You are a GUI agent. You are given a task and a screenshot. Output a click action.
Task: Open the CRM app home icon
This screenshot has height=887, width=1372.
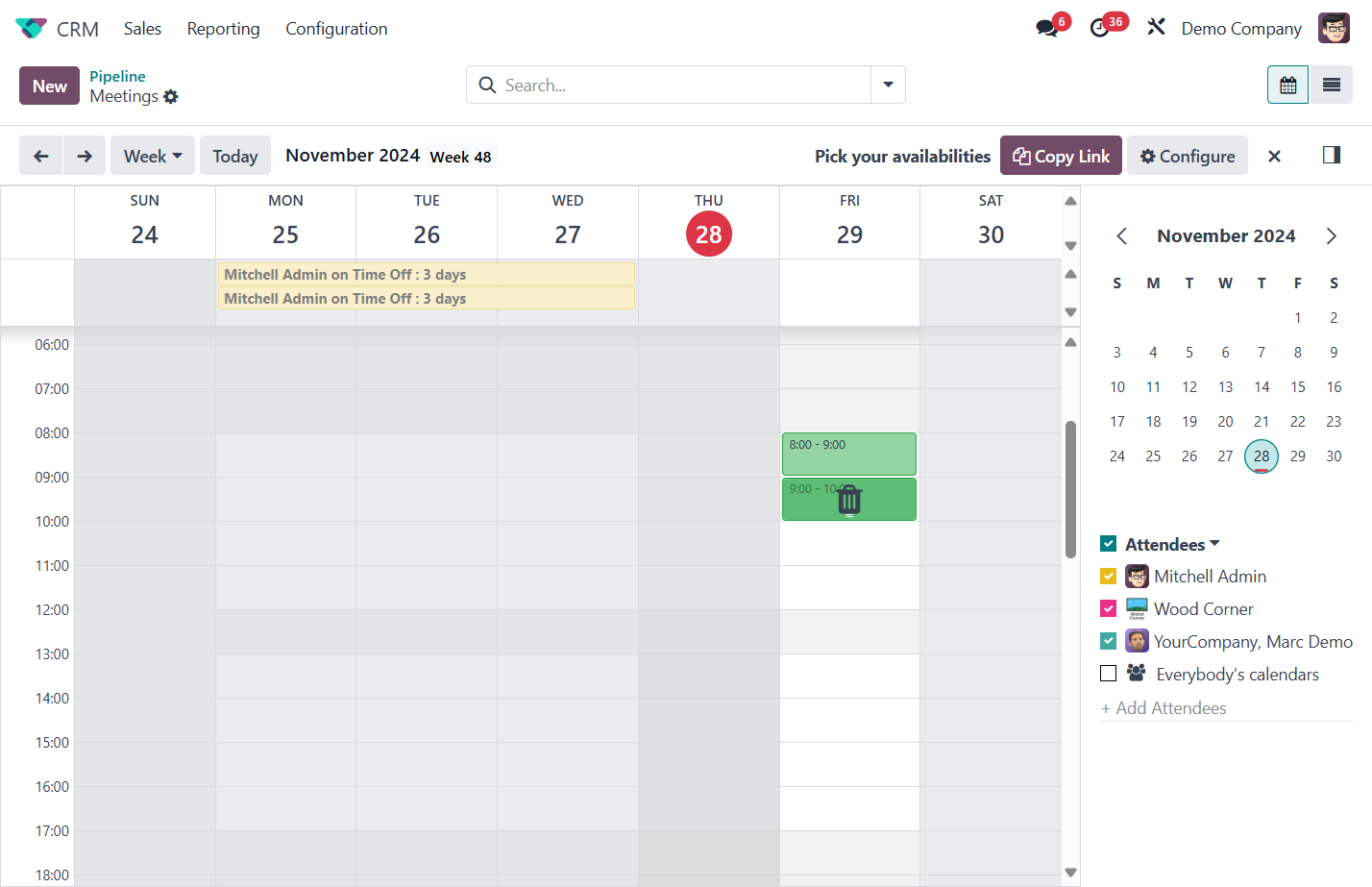click(x=31, y=29)
